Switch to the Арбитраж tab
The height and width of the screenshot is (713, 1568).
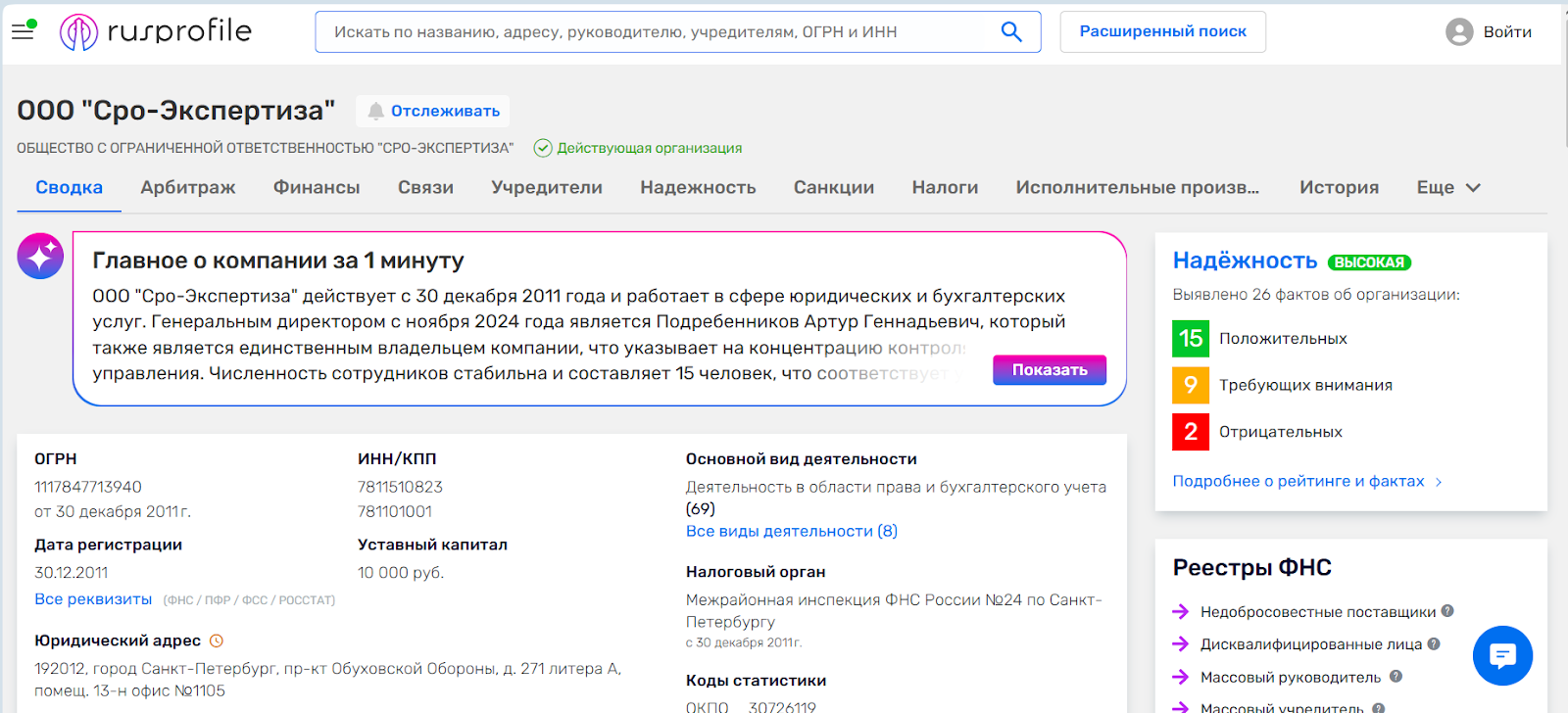click(187, 187)
